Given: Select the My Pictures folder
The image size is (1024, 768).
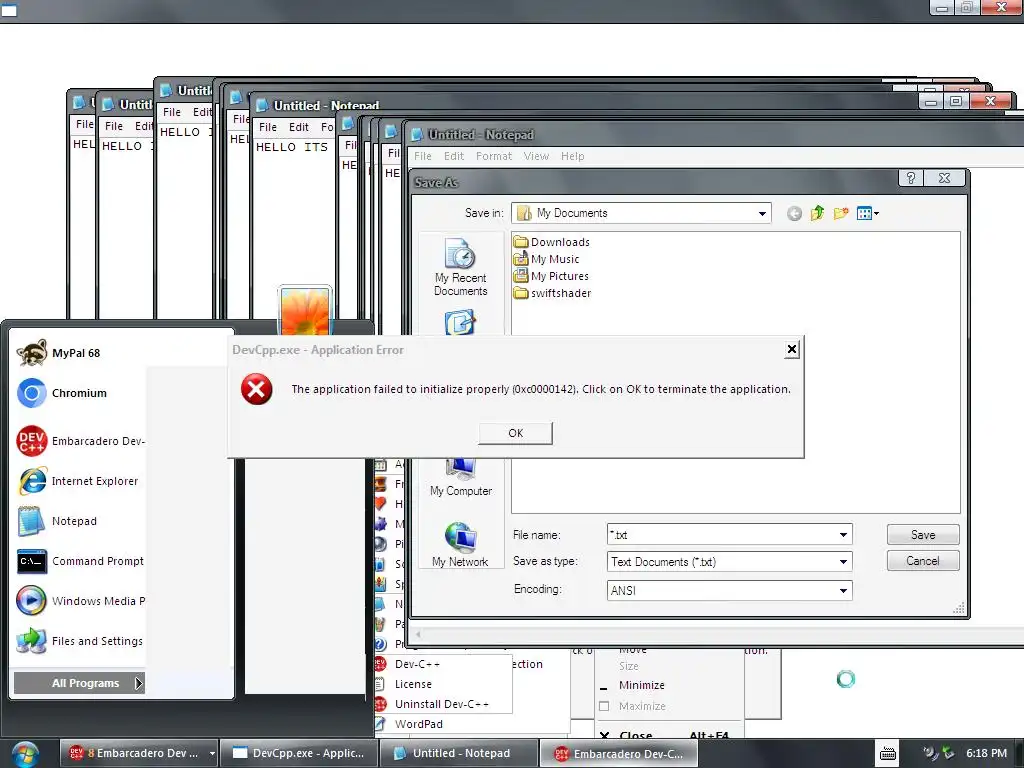Looking at the screenshot, I should [x=551, y=276].
